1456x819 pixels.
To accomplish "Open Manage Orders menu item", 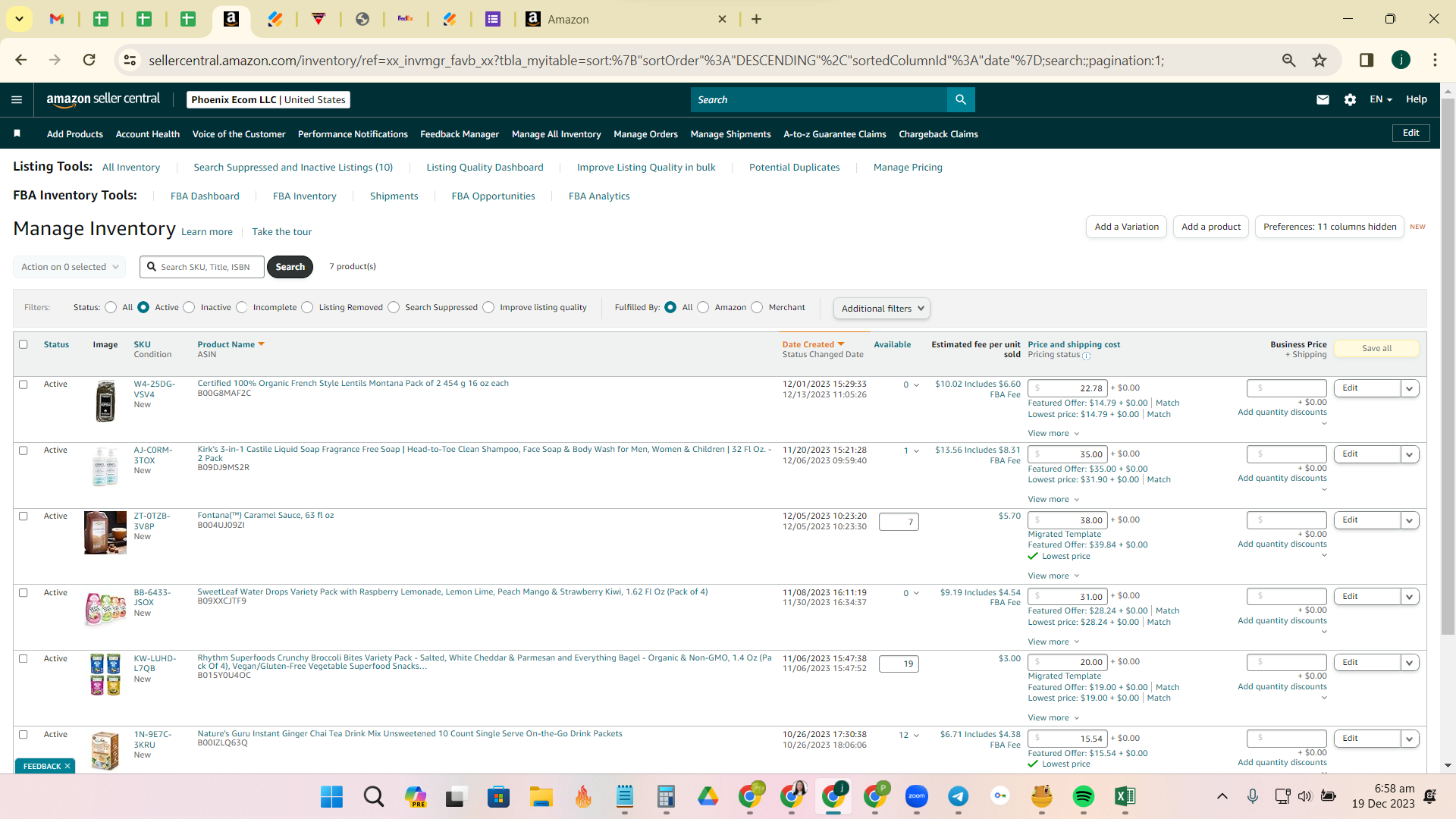I will click(x=645, y=134).
